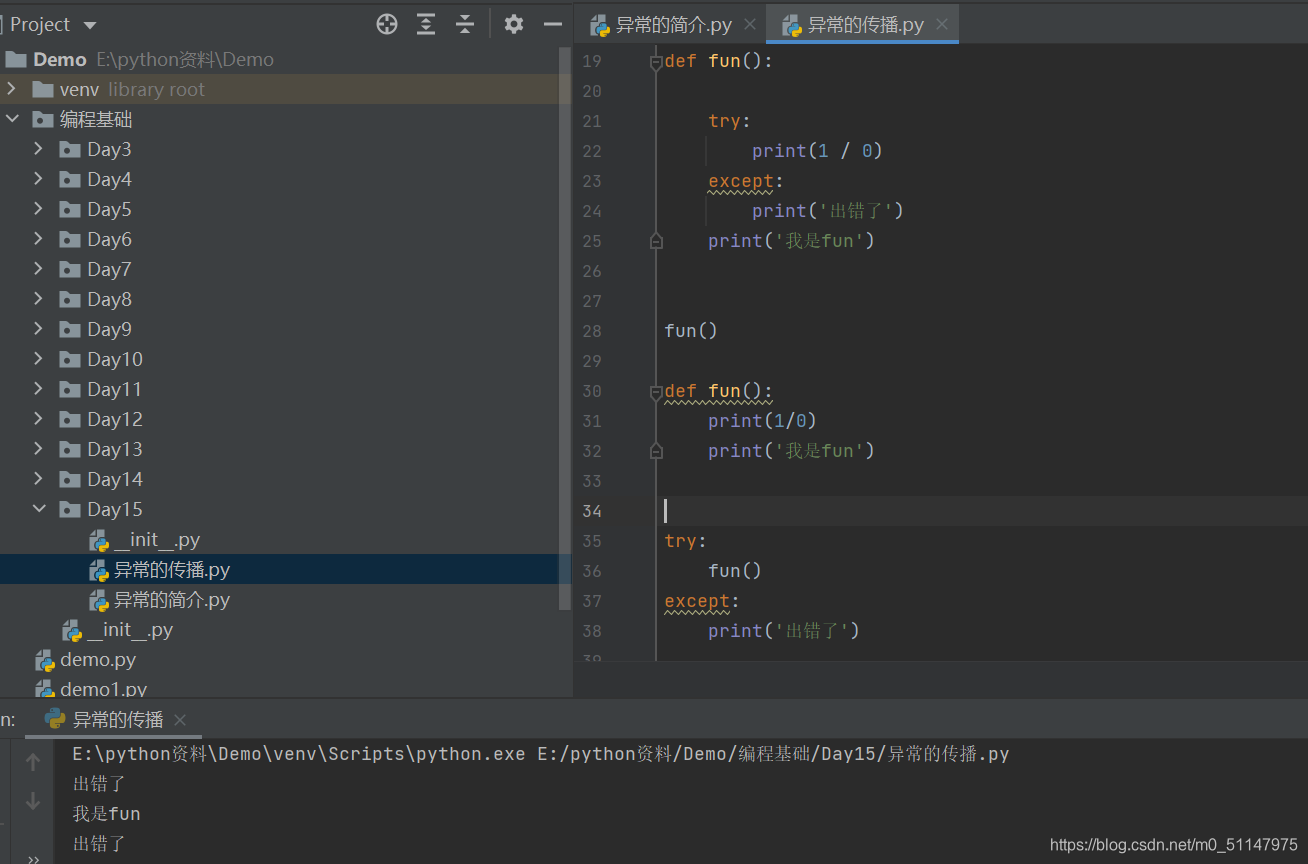This screenshot has width=1308, height=864.
Task: Expand the Day8 folder
Action: (x=39, y=299)
